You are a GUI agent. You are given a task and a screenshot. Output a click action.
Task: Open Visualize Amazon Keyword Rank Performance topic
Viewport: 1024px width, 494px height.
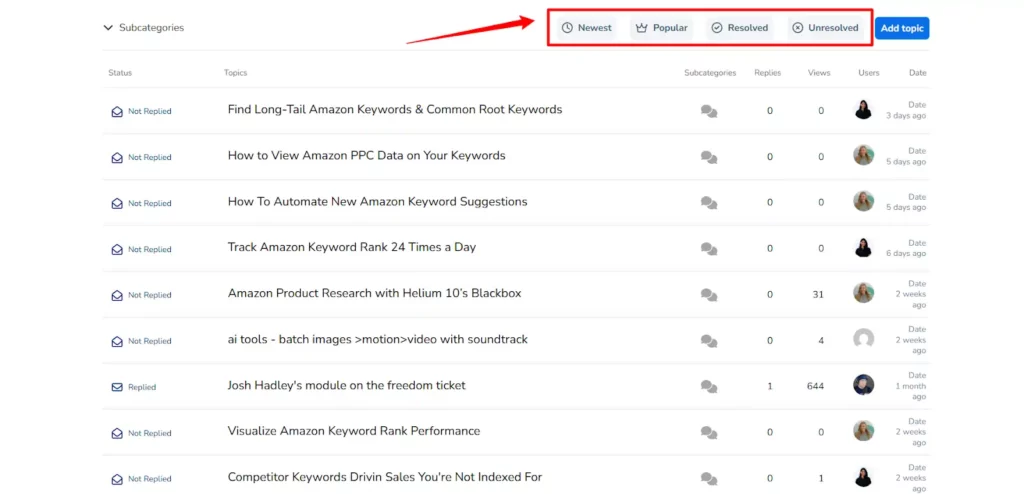pos(353,431)
